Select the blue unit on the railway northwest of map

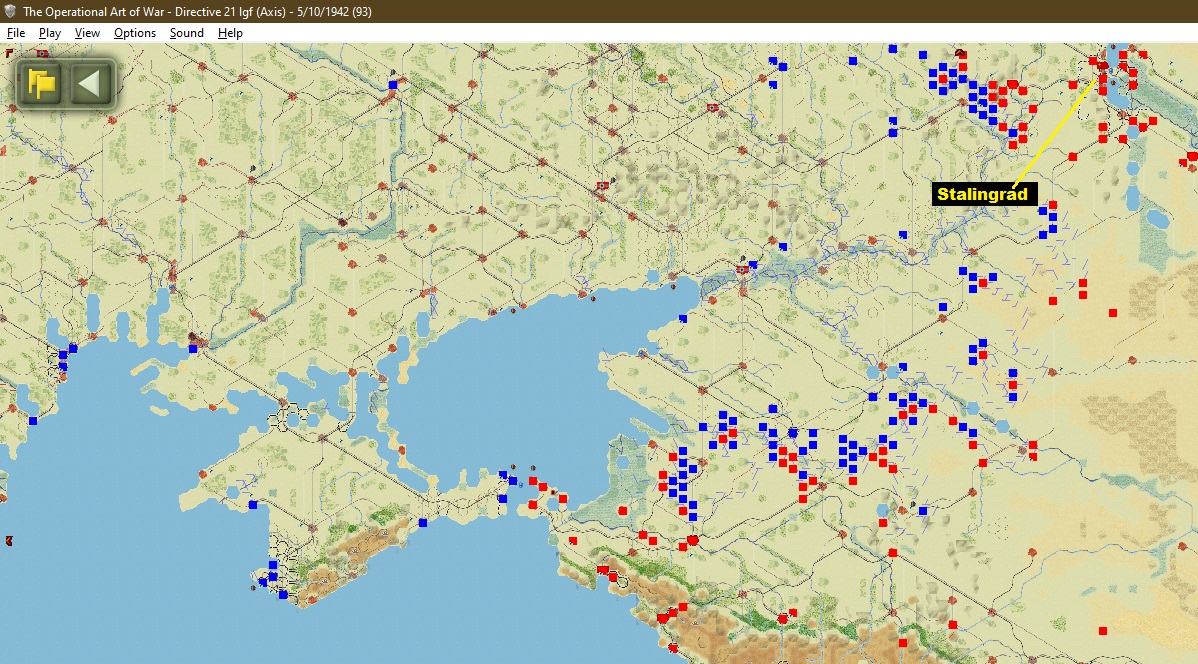tap(393, 86)
